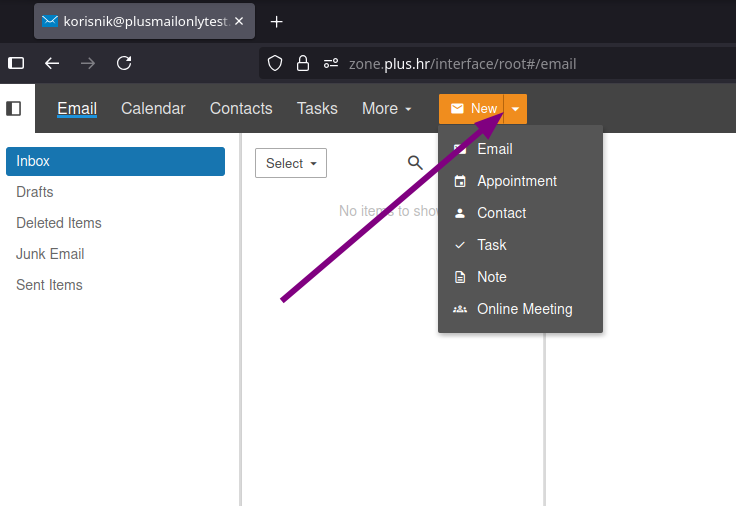Screen dimensions: 736x506
Task: Expand the New button dropdown arrow
Action: pyautogui.click(x=515, y=109)
